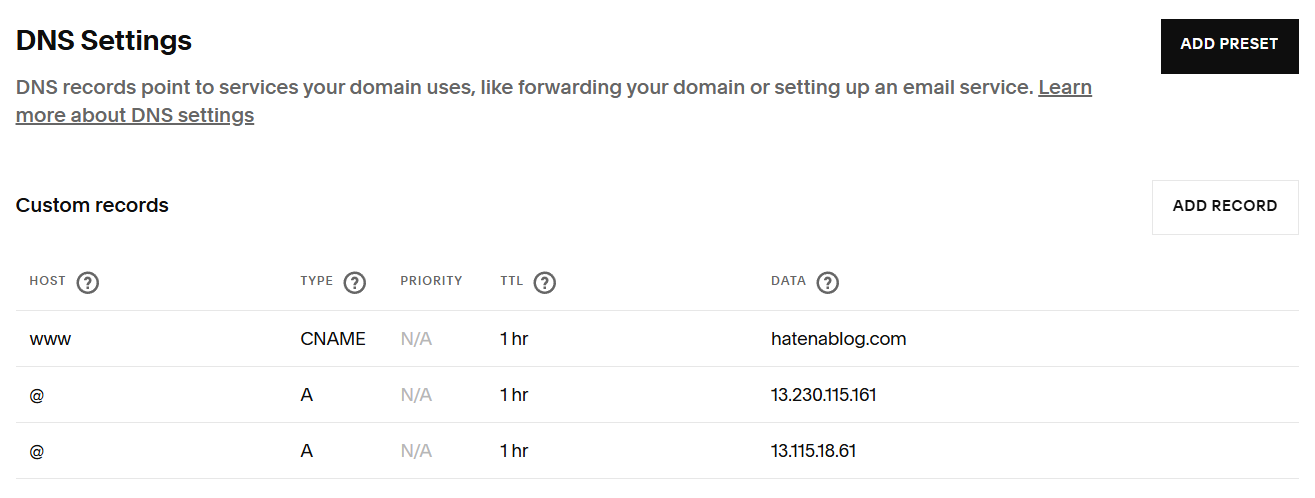Click the CNAME type value
The height and width of the screenshot is (498, 1315).
[333, 339]
